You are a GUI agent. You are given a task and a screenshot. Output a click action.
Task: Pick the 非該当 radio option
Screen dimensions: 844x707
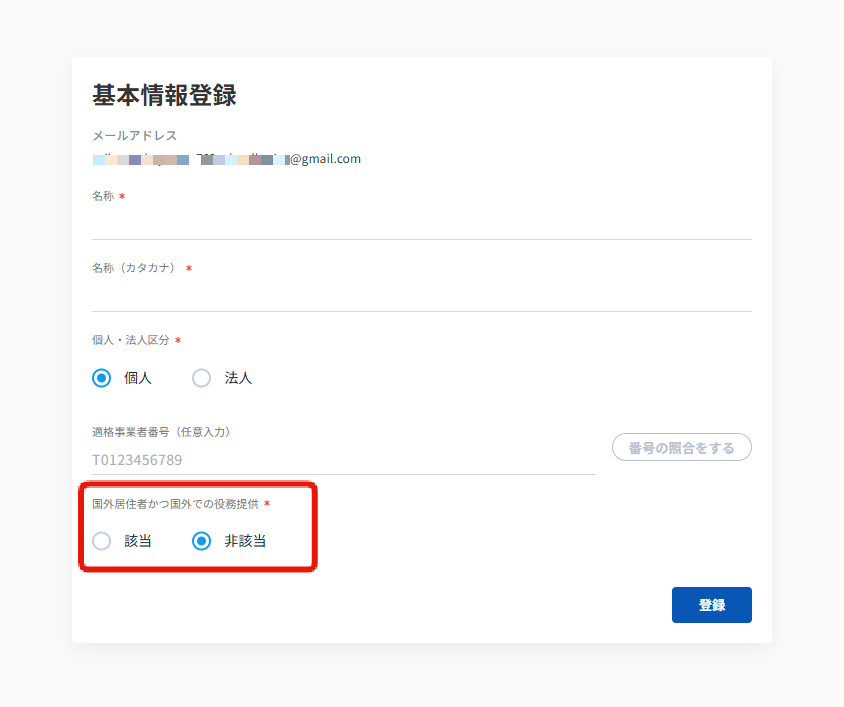tap(202, 541)
